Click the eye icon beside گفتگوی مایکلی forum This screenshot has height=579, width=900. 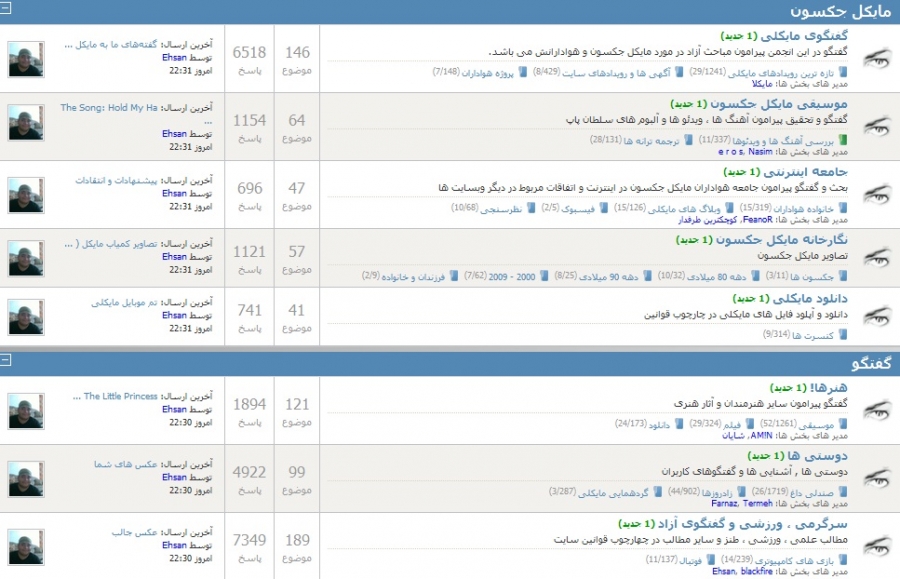(x=876, y=58)
